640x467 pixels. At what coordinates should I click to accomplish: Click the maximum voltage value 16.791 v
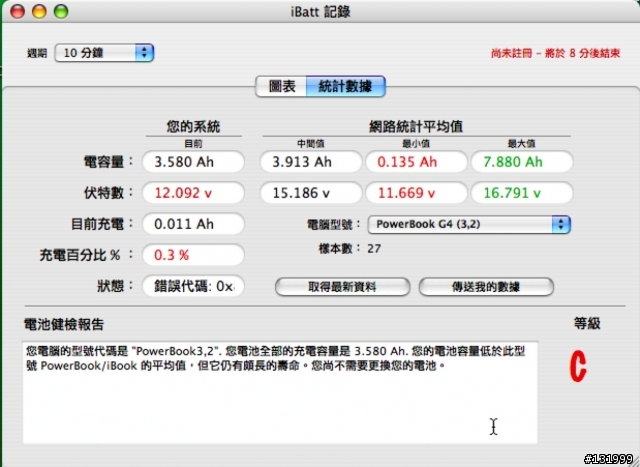point(522,193)
